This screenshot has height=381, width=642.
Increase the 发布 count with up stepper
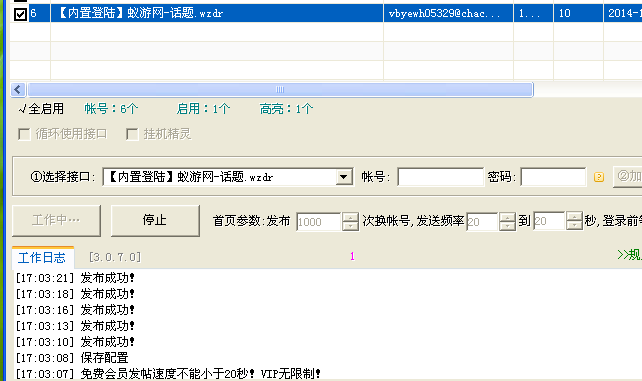[350, 217]
